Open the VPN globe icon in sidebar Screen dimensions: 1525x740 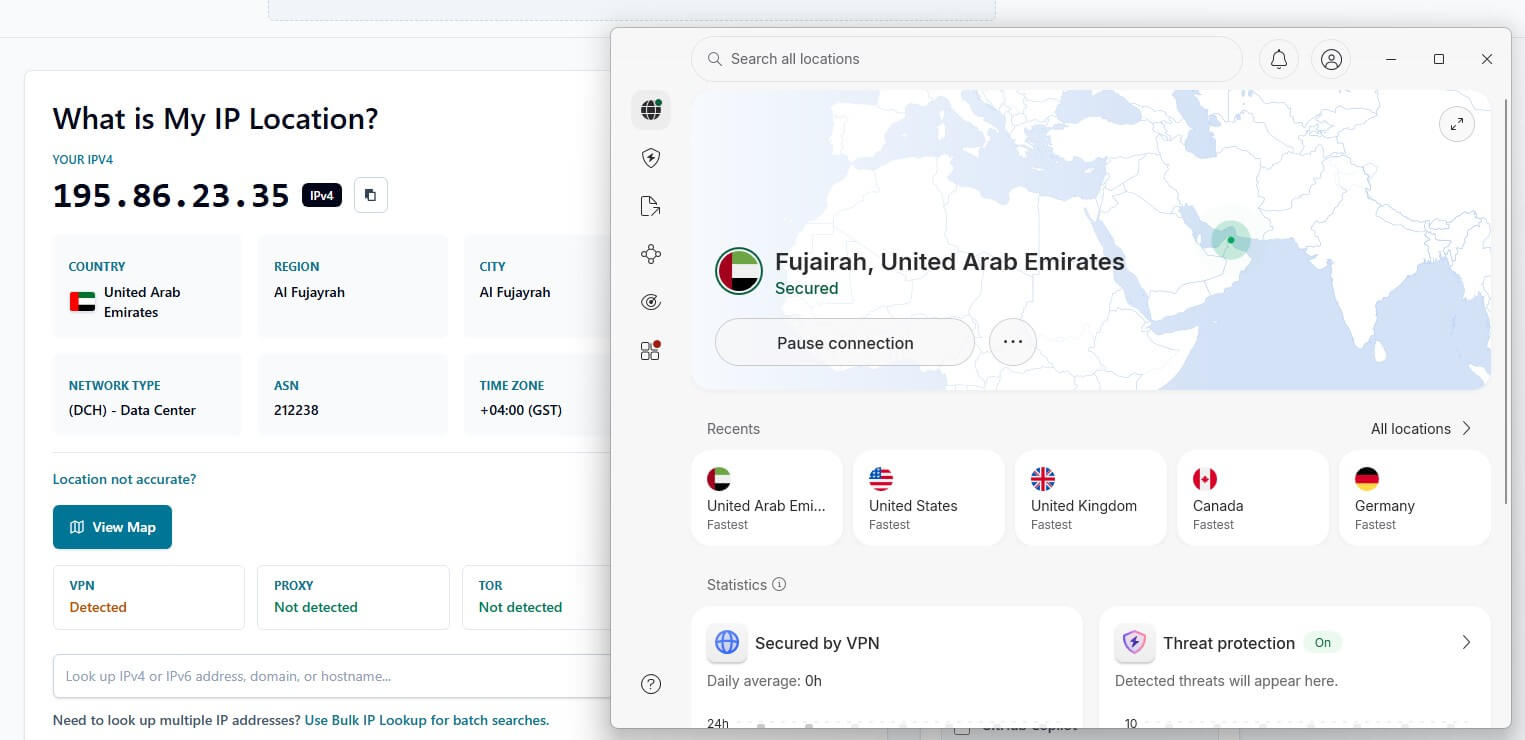pyautogui.click(x=651, y=110)
